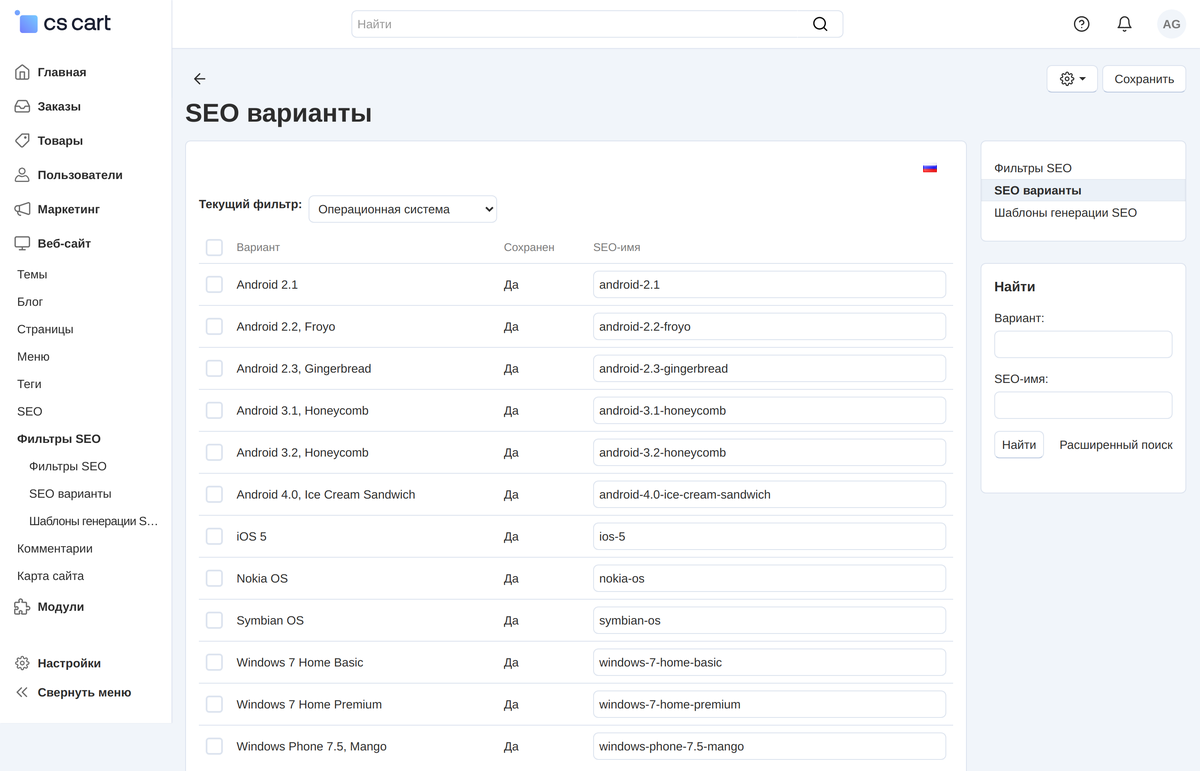Check the iOS 5 row checkbox

(x=214, y=537)
